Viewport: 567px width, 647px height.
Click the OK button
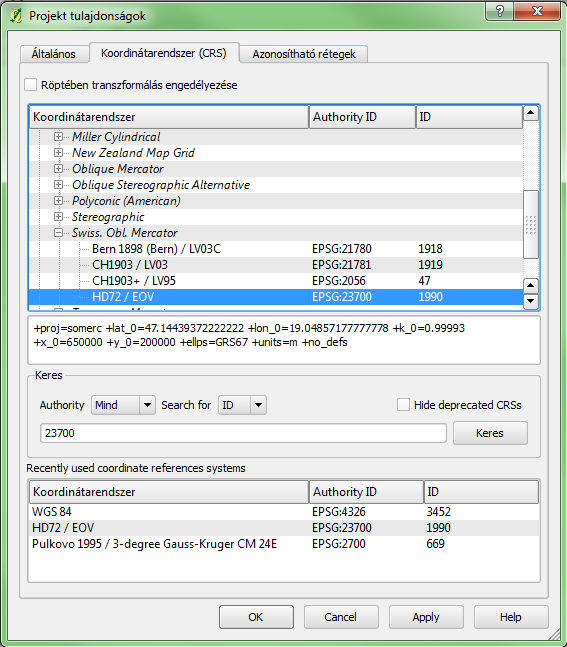pos(256,617)
